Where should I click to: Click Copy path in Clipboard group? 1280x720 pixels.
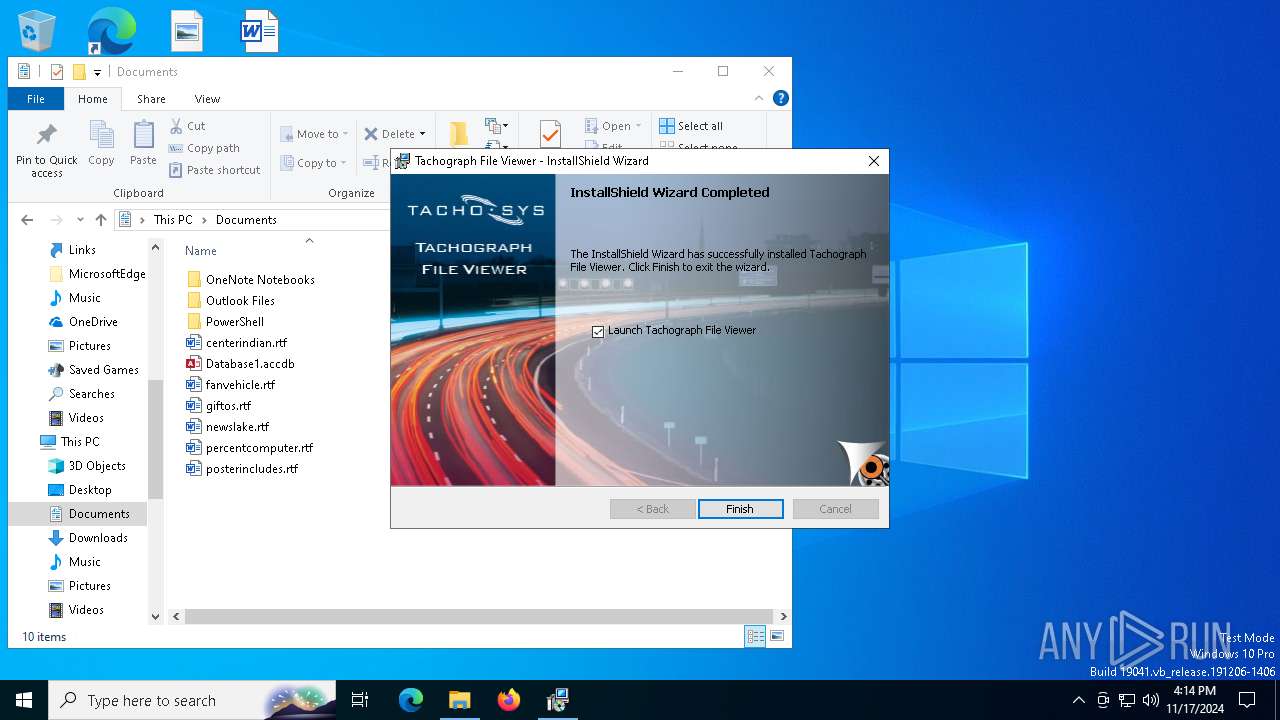pos(204,148)
